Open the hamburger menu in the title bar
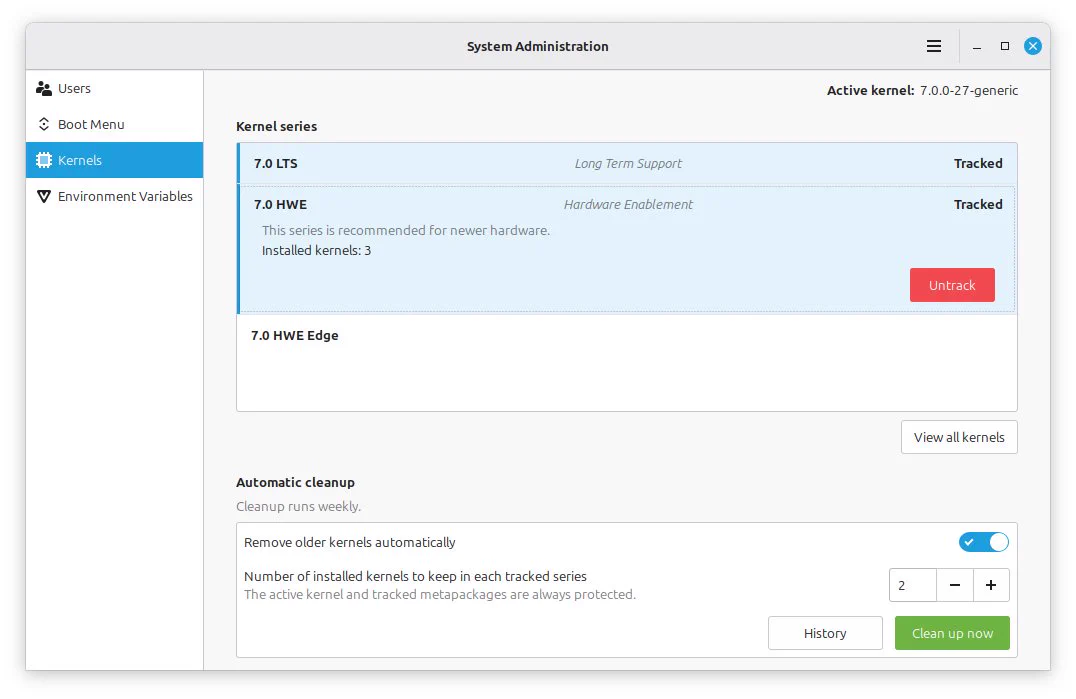Viewport: 1076px width, 699px height. [933, 46]
